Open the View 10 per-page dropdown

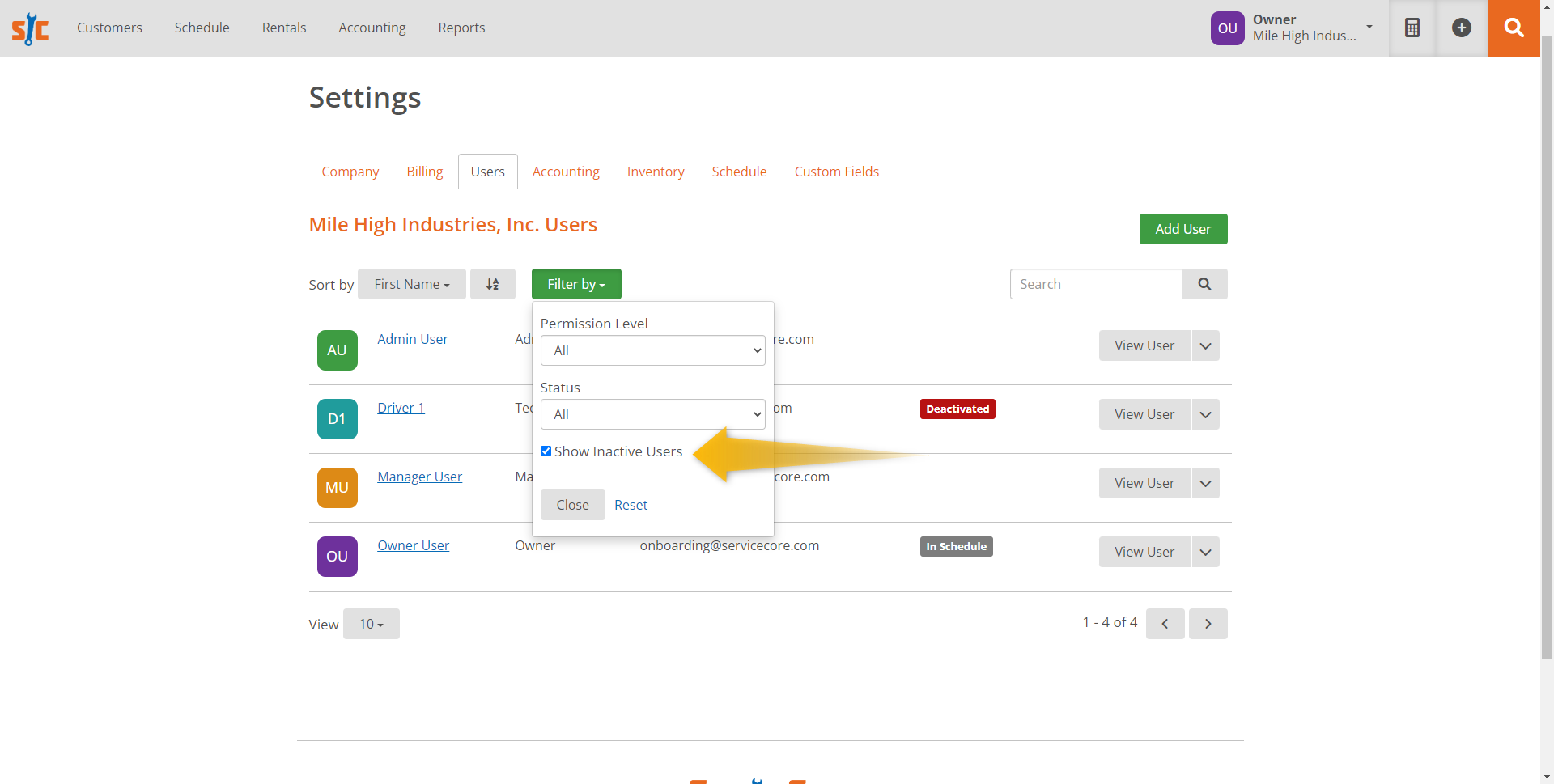(x=371, y=624)
